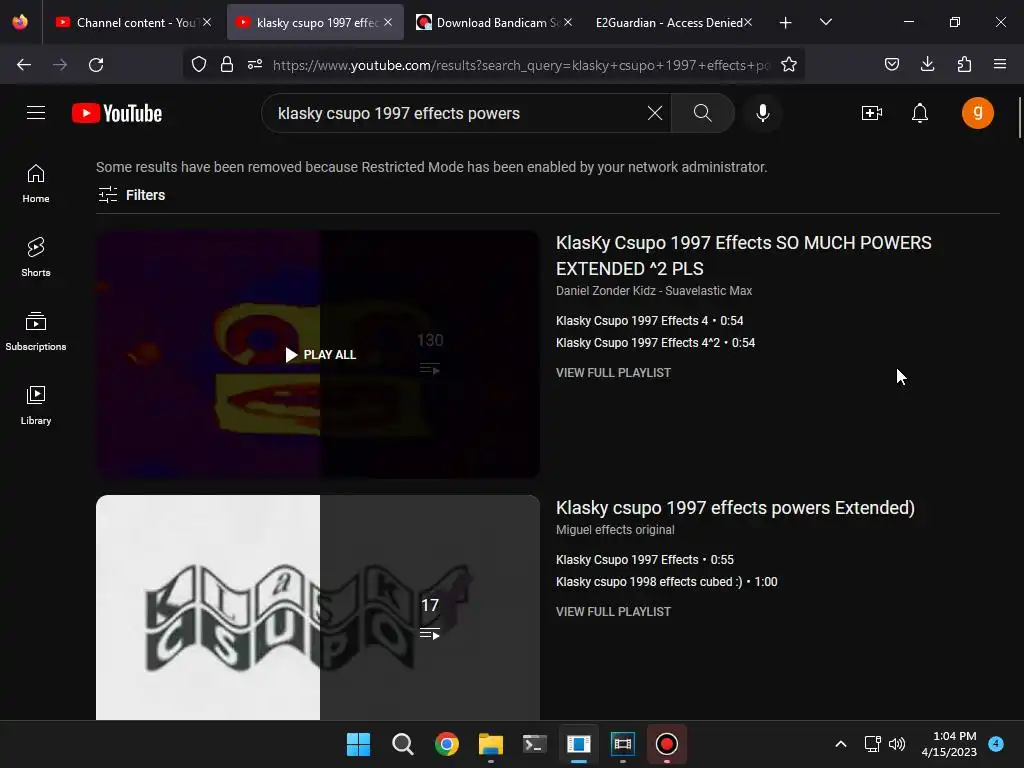Image resolution: width=1024 pixels, height=768 pixels.
Task: Open the YouTube guide hamburger menu
Action: [x=36, y=113]
